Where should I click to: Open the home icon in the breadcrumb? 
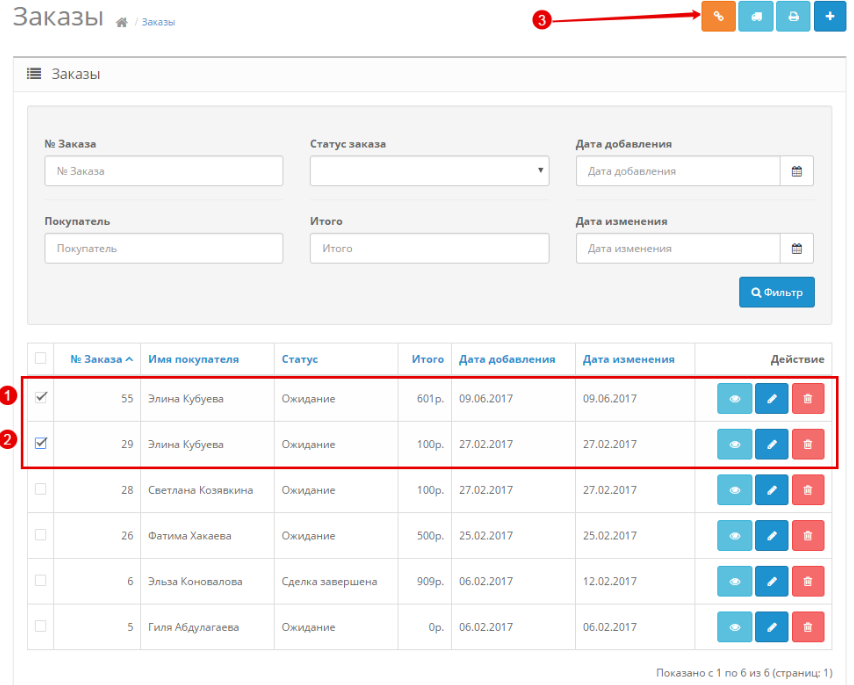point(122,22)
